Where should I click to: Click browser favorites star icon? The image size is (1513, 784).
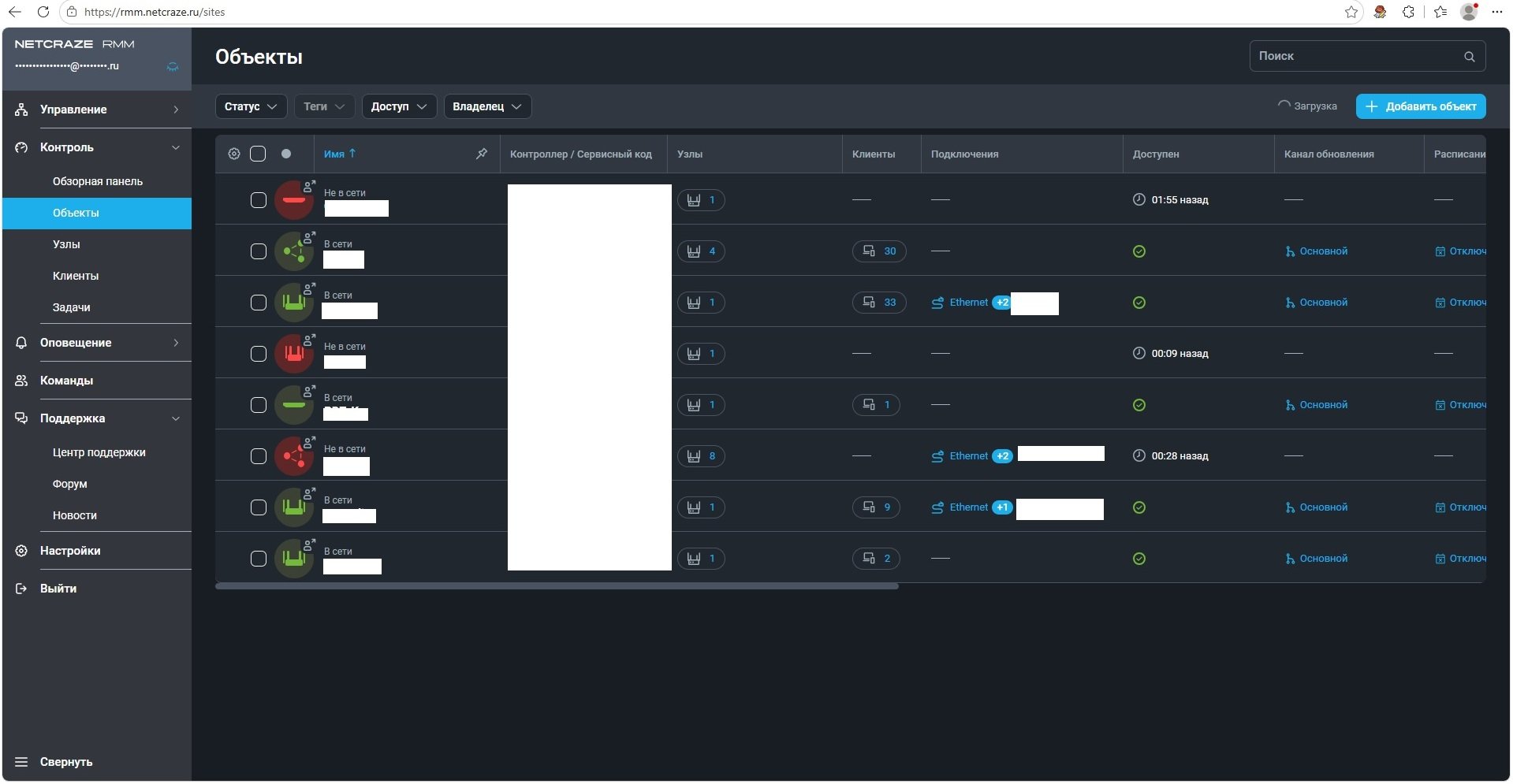[1351, 12]
